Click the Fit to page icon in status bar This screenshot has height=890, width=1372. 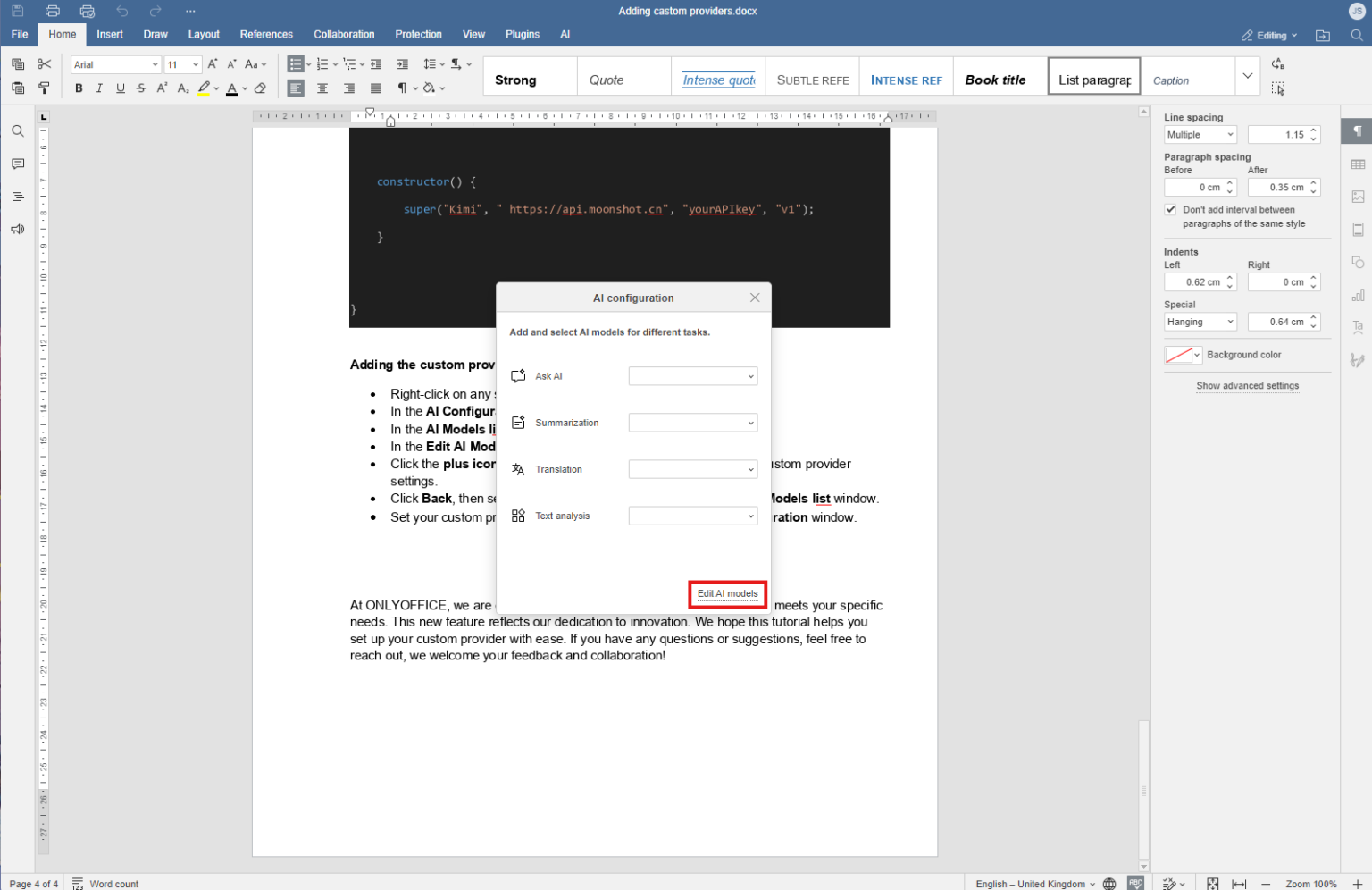(1213, 883)
